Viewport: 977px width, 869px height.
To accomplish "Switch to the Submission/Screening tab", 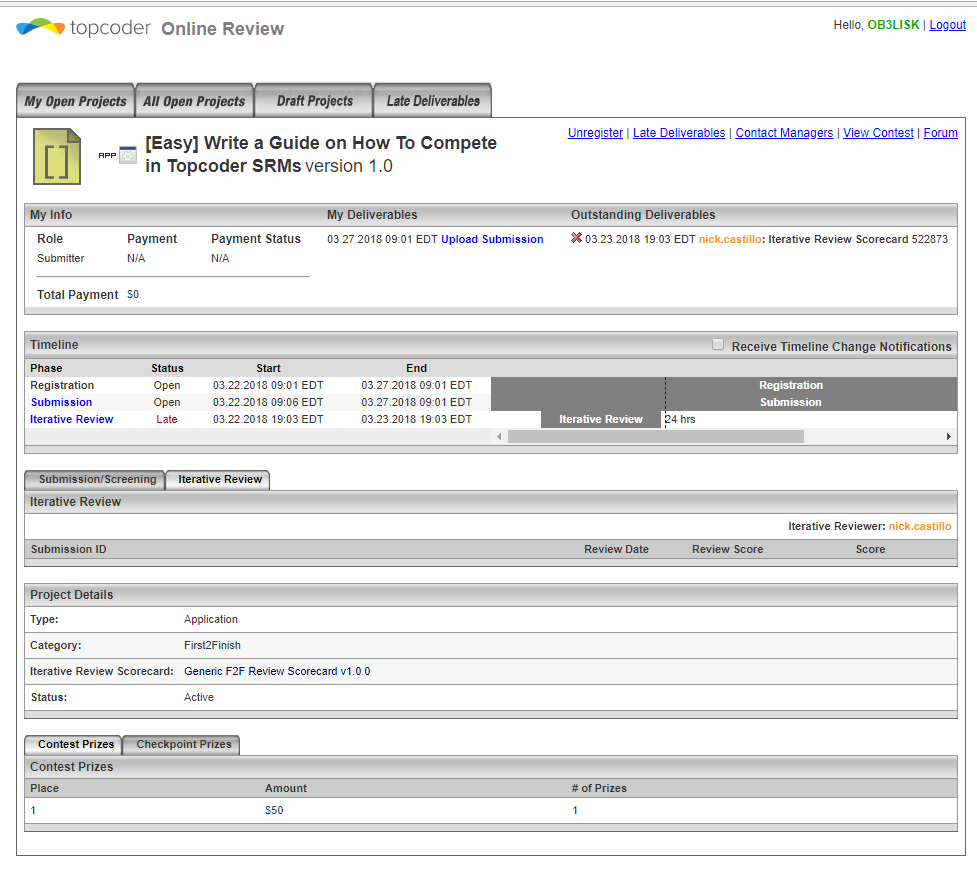I will 95,480.
